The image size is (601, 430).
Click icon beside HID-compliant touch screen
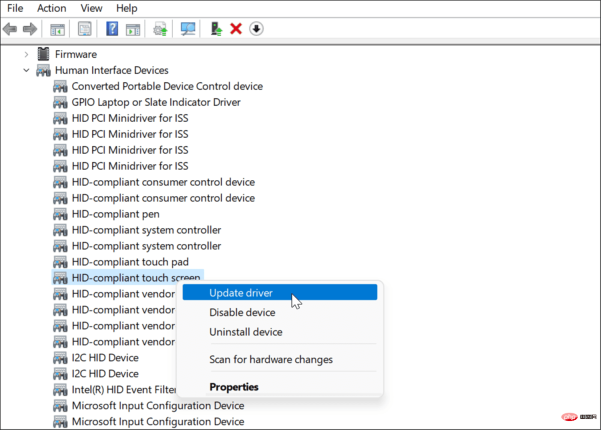click(60, 278)
